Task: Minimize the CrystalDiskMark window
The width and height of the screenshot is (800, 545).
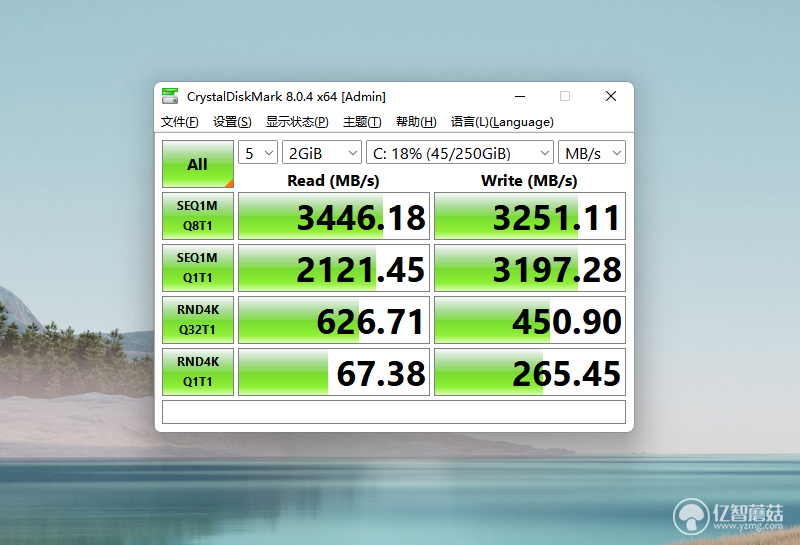Action: coord(520,96)
